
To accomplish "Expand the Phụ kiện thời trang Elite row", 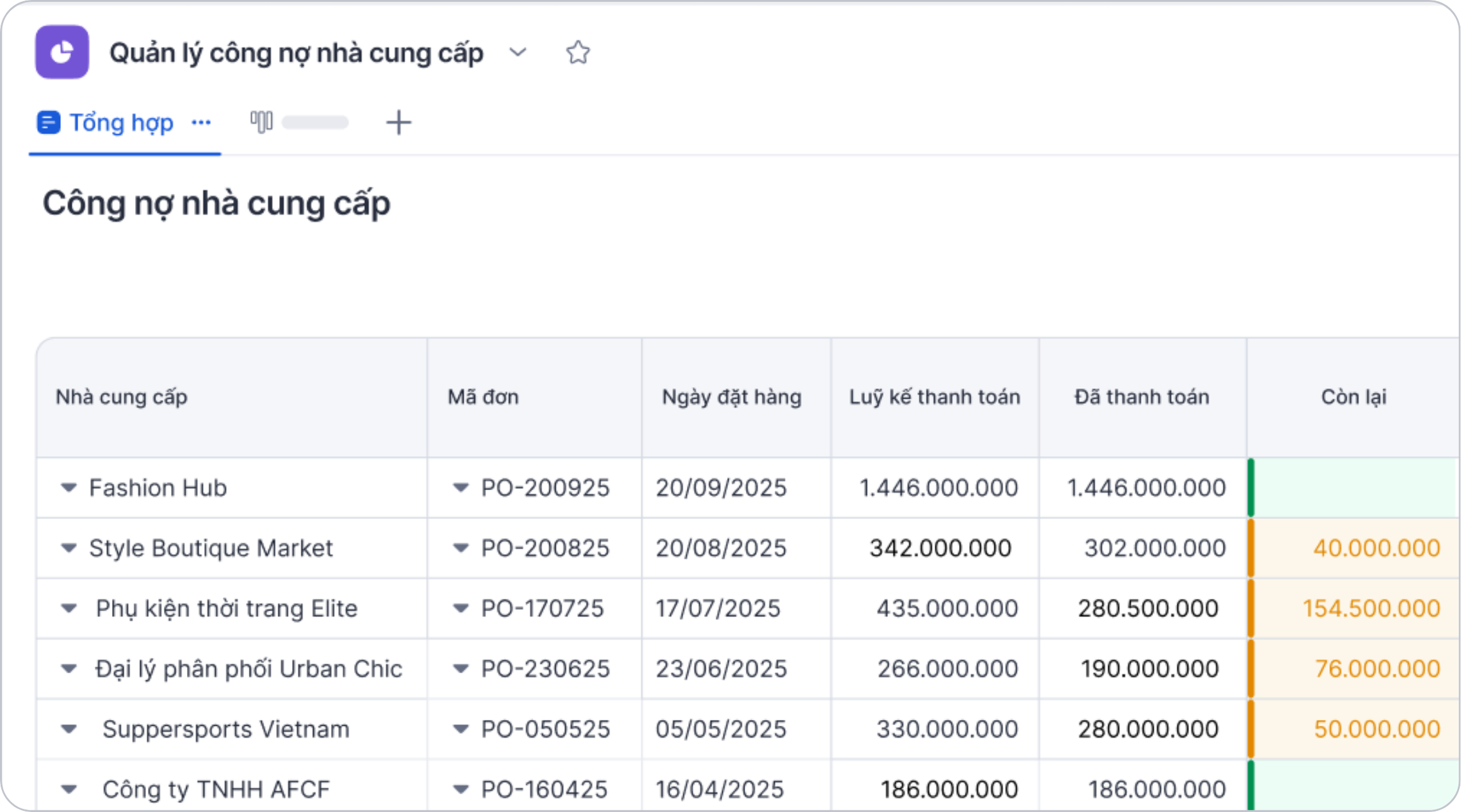I will pyautogui.click(x=69, y=608).
